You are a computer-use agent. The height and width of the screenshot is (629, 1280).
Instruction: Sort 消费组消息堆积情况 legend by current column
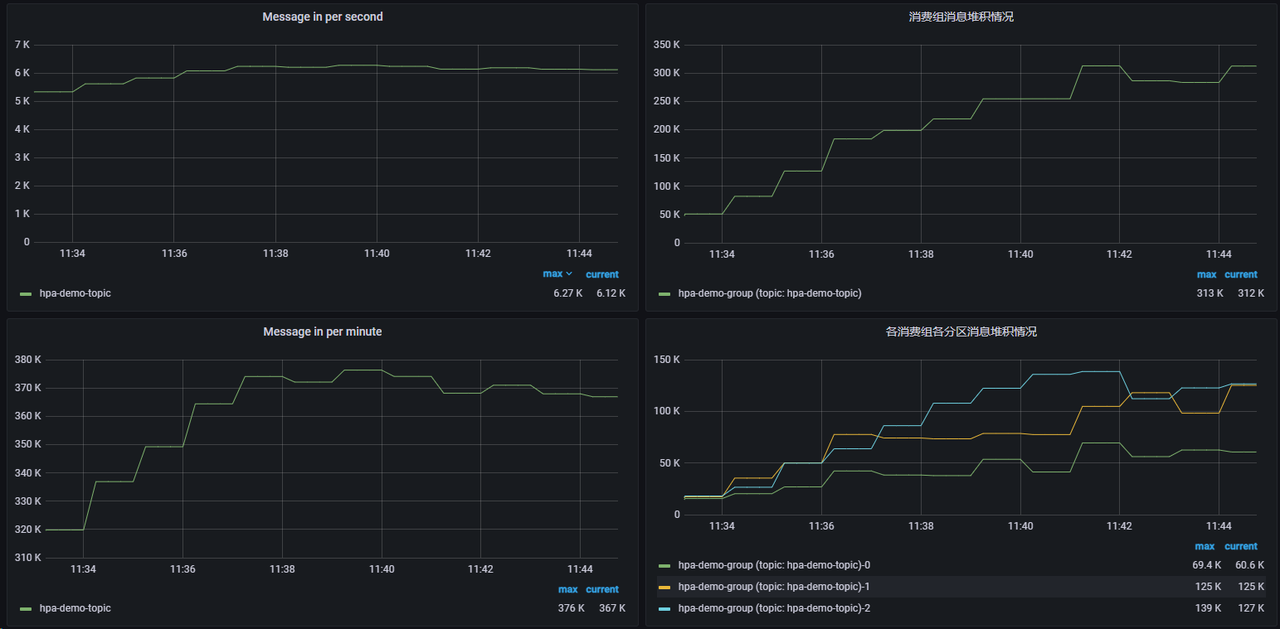pos(1241,274)
